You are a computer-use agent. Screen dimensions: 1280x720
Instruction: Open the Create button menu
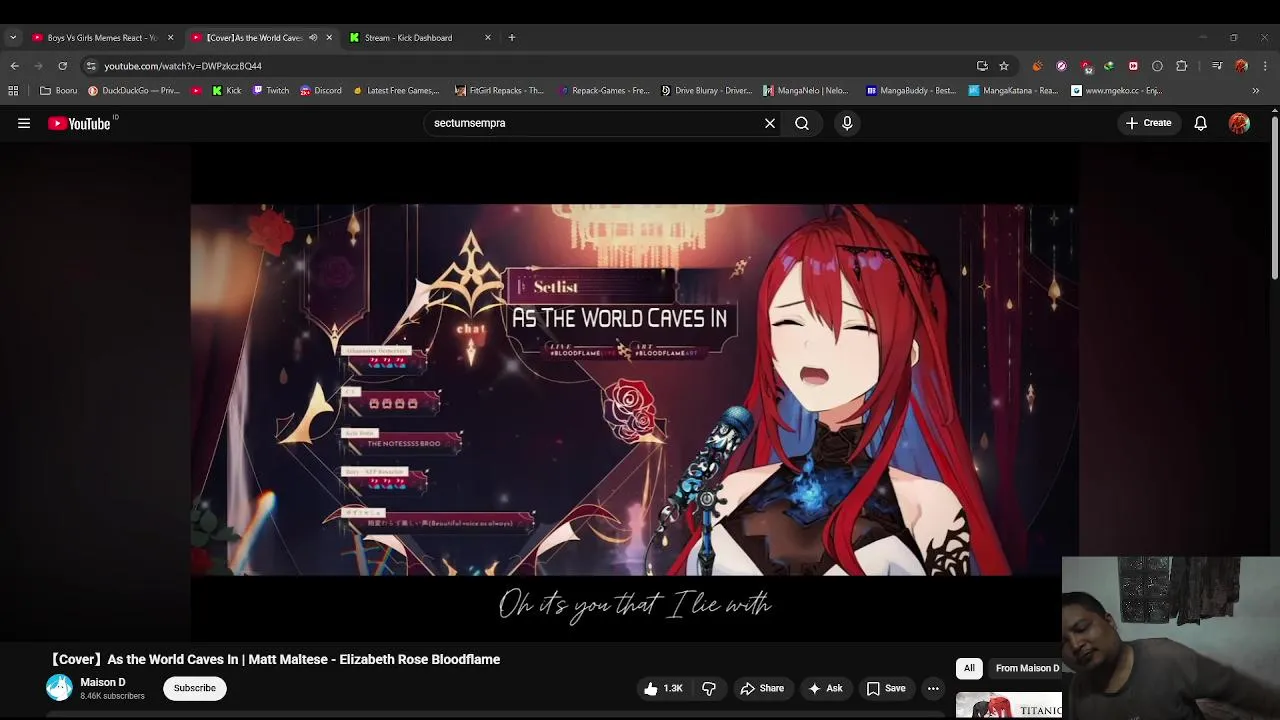coord(1148,123)
